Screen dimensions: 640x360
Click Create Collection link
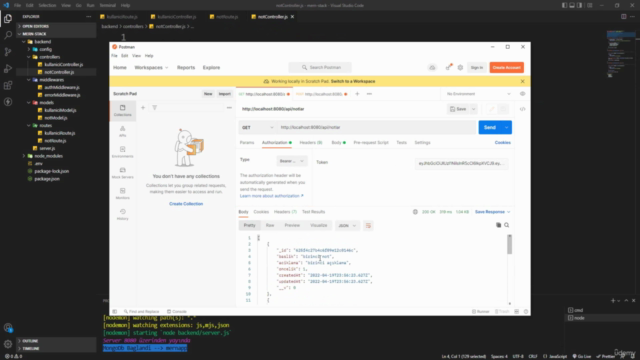click(186, 204)
